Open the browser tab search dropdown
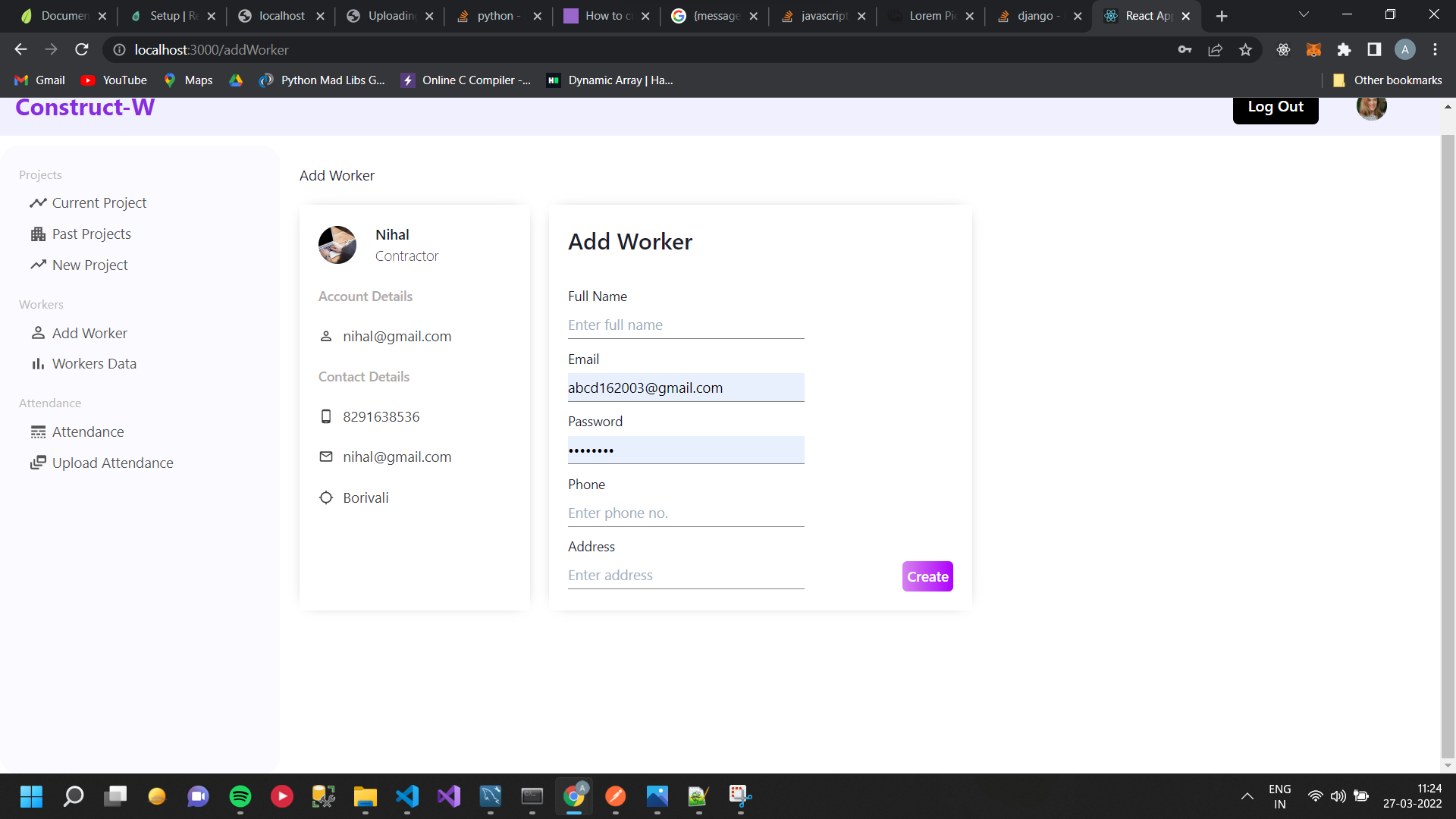The width and height of the screenshot is (1456, 819). pos(1304,15)
